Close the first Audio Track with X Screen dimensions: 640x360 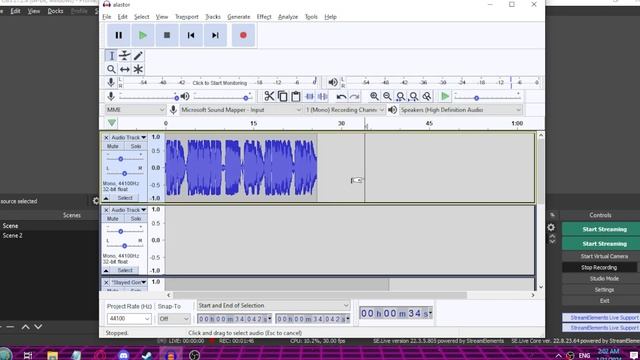click(106, 138)
